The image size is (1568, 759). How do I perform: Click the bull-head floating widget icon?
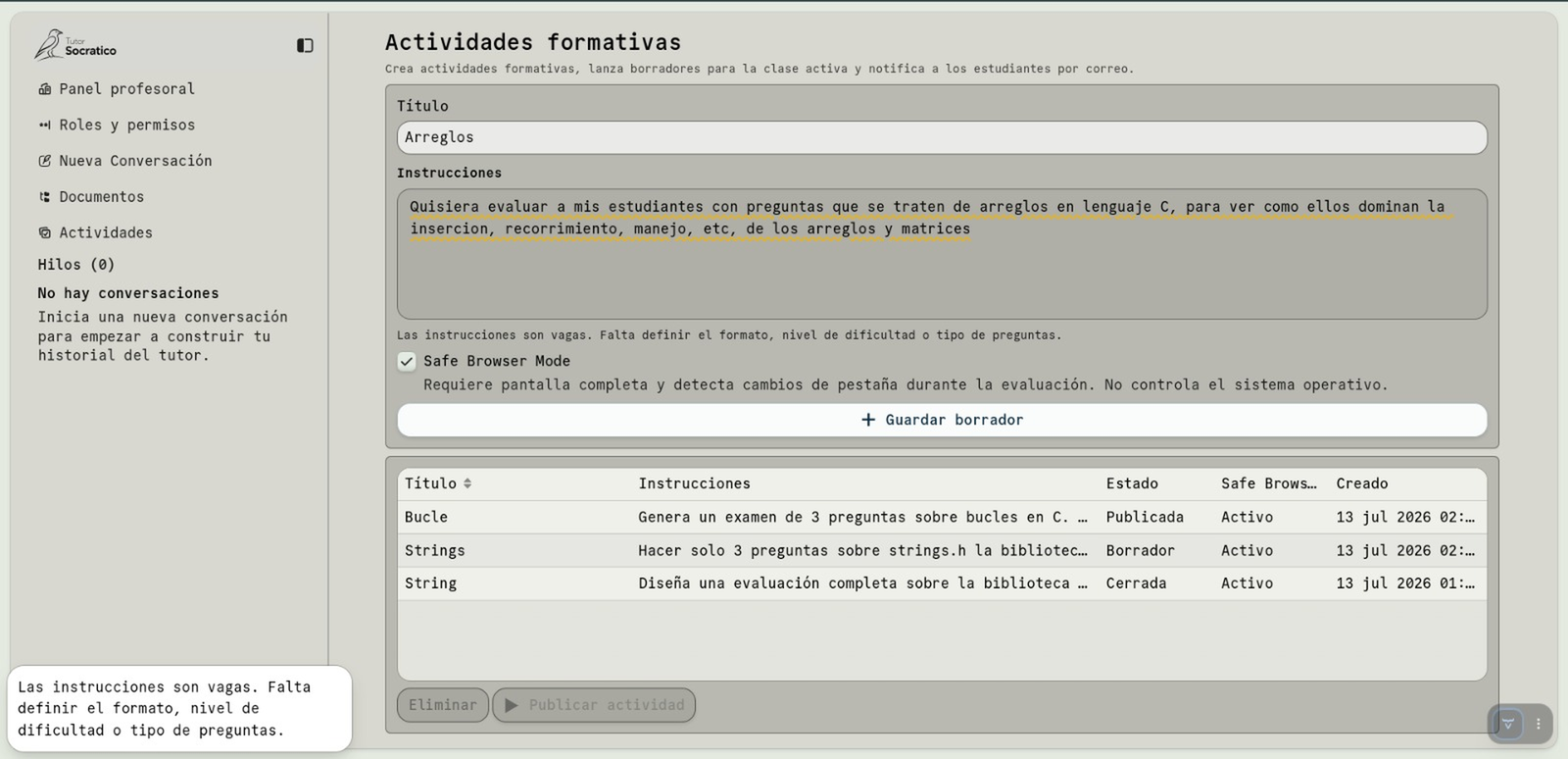(x=1508, y=724)
